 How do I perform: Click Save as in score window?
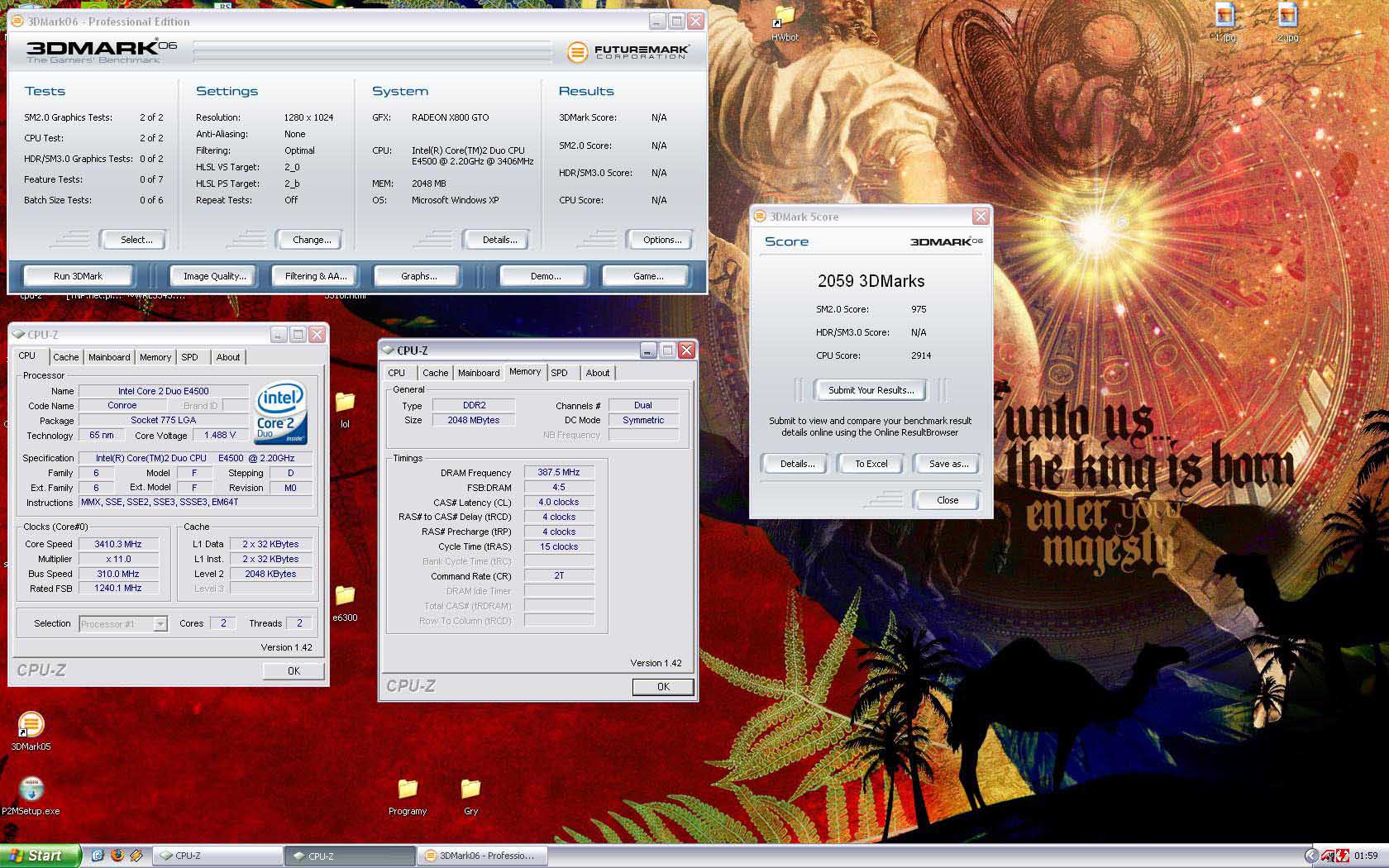pos(948,464)
